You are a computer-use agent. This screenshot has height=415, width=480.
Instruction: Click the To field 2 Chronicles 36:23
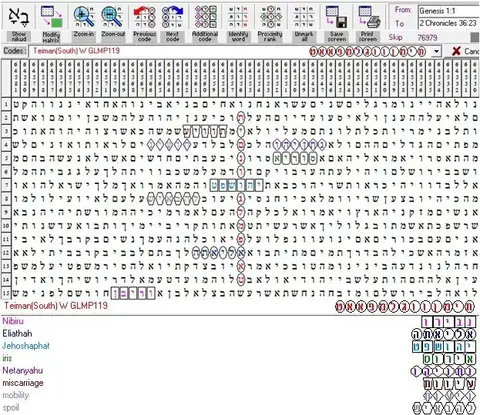(449, 23)
